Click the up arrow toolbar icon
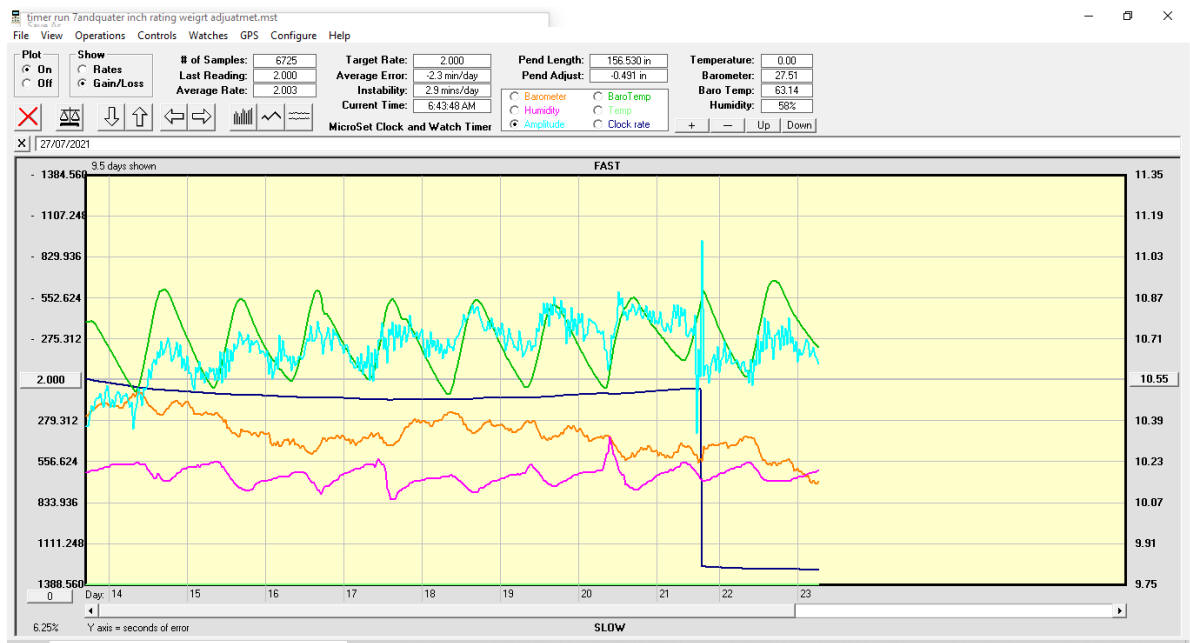Image resolution: width=1190 pixels, height=643 pixels. coord(139,116)
